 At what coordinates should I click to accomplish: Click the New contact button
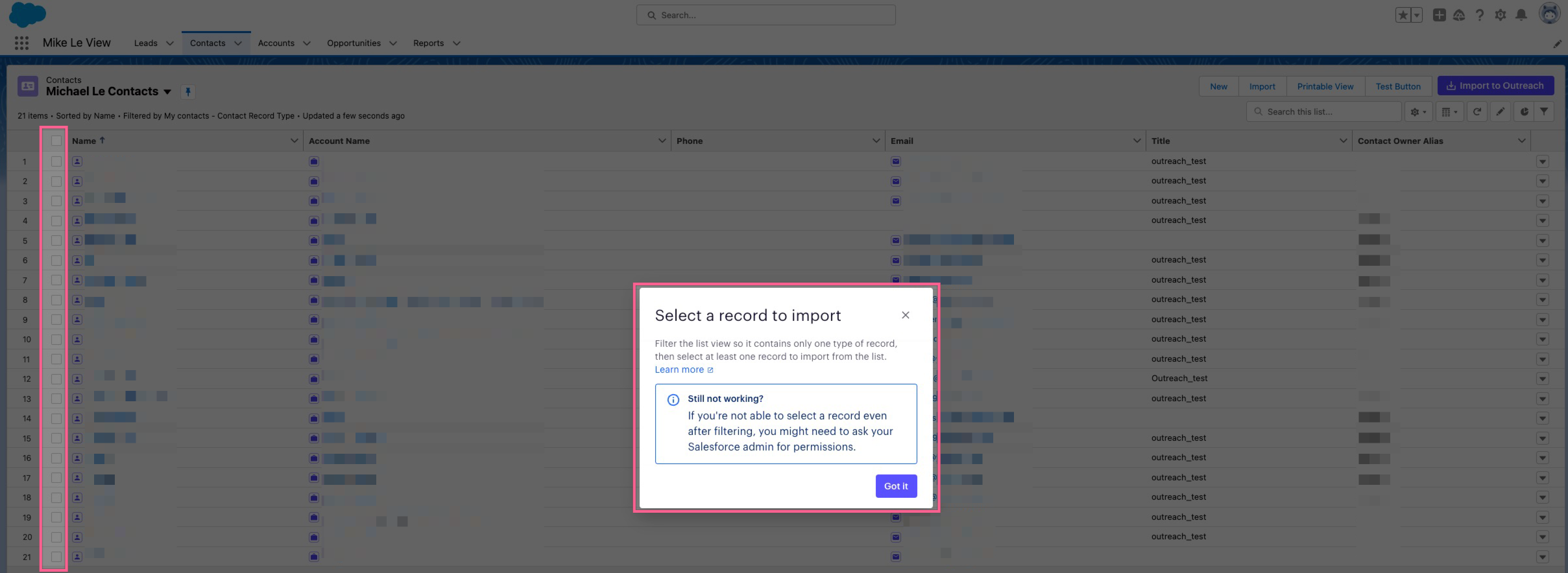(x=1219, y=86)
